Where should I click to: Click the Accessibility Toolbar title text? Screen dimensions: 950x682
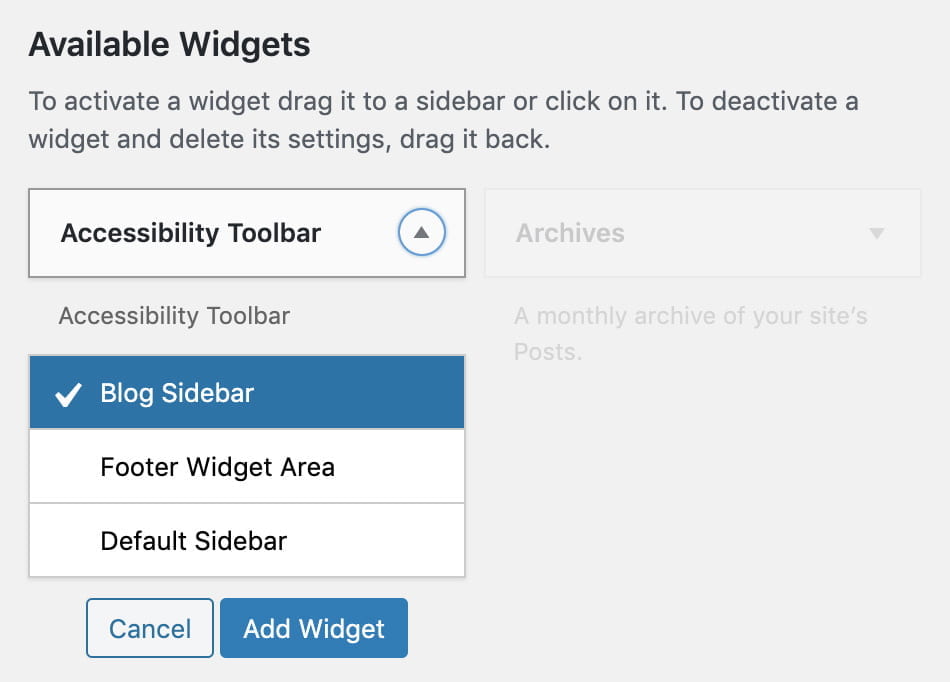(190, 233)
